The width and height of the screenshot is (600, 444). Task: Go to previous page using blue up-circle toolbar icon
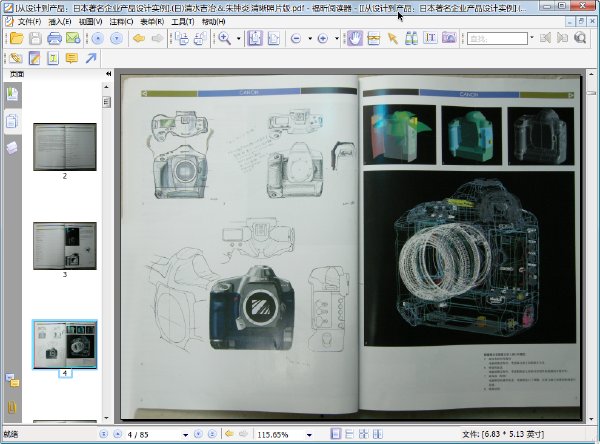click(x=98, y=38)
